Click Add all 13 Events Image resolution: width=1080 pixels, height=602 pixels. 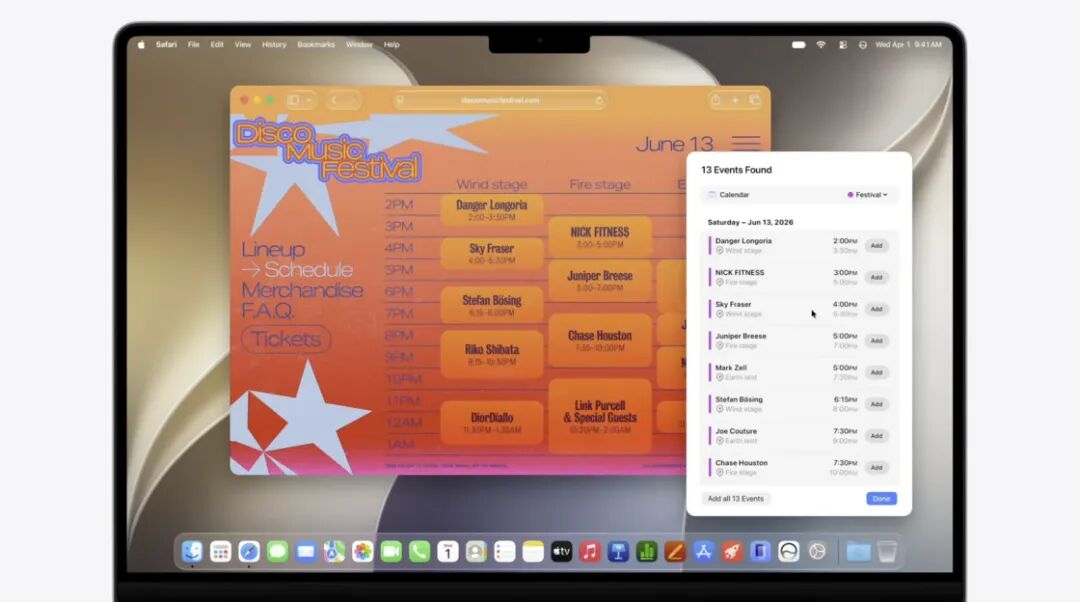click(736, 499)
